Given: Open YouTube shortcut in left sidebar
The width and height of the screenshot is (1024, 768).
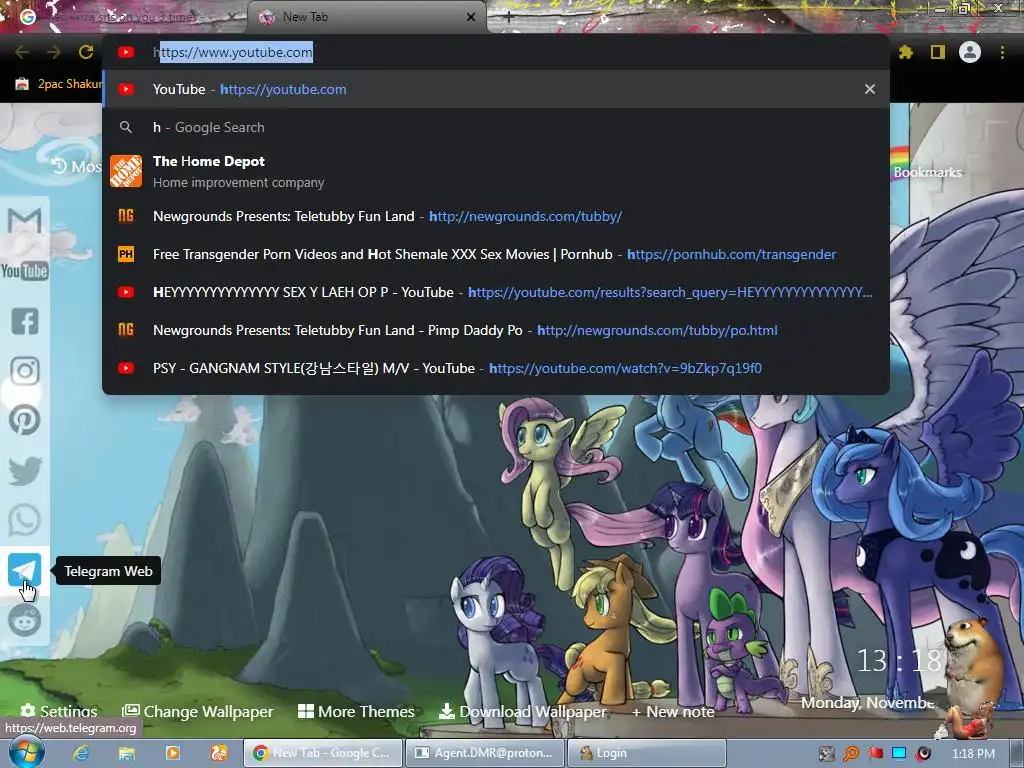Looking at the screenshot, I should (25, 270).
